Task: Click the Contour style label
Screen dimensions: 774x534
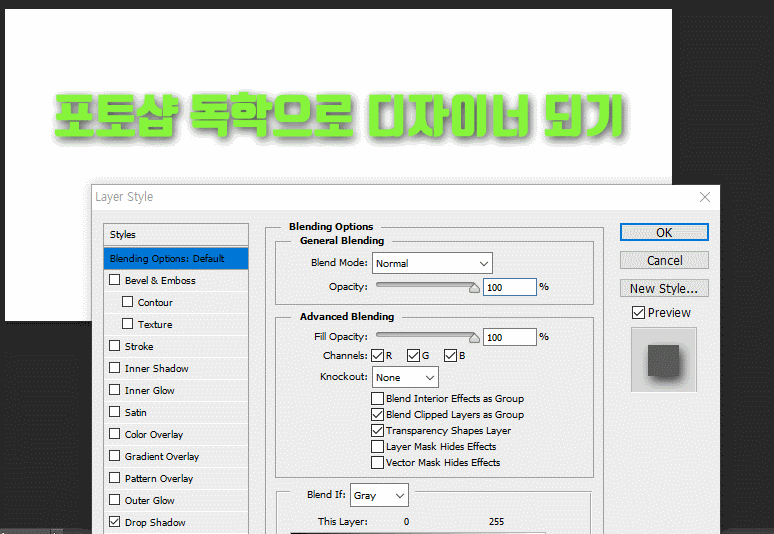Action: tap(155, 303)
